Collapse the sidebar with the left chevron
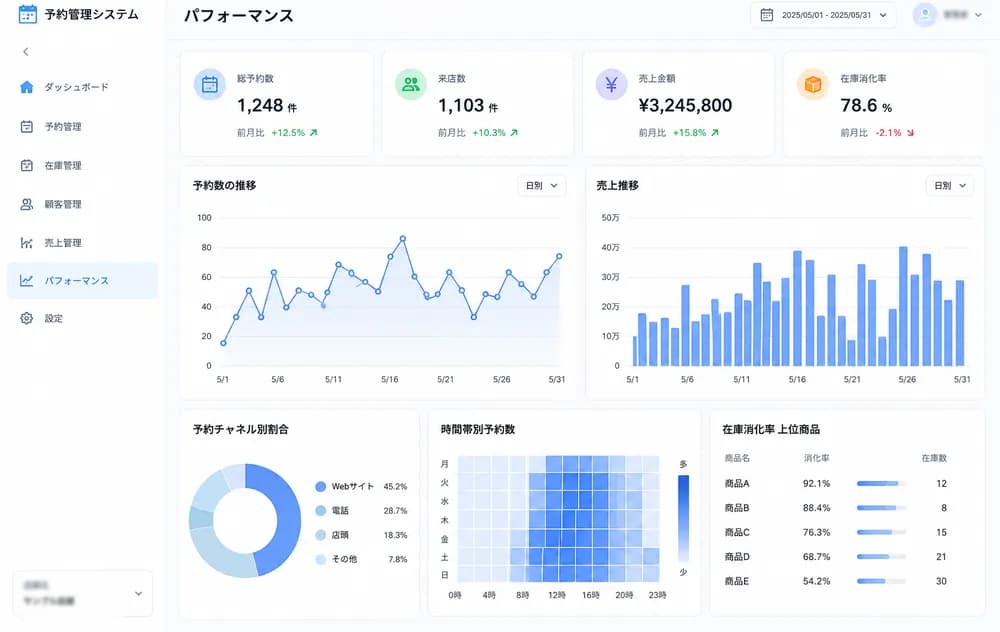This screenshot has height=632, width=1000. [26, 52]
